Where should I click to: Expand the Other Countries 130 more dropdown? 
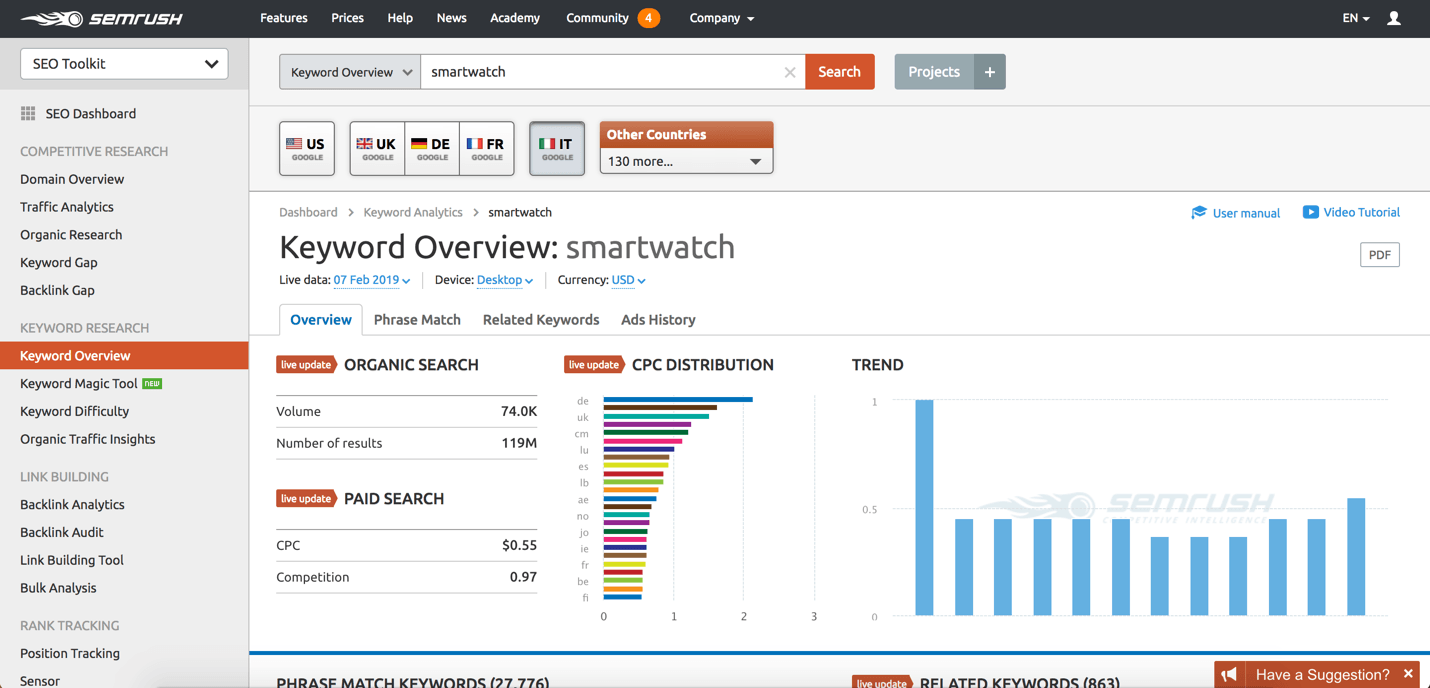(686, 161)
